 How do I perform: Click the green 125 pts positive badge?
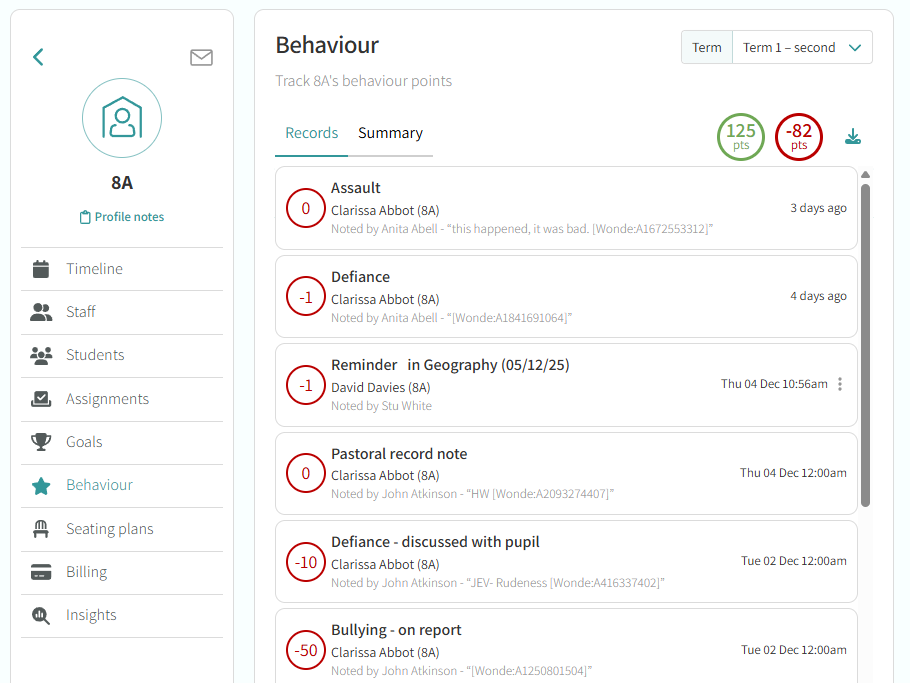(x=741, y=137)
